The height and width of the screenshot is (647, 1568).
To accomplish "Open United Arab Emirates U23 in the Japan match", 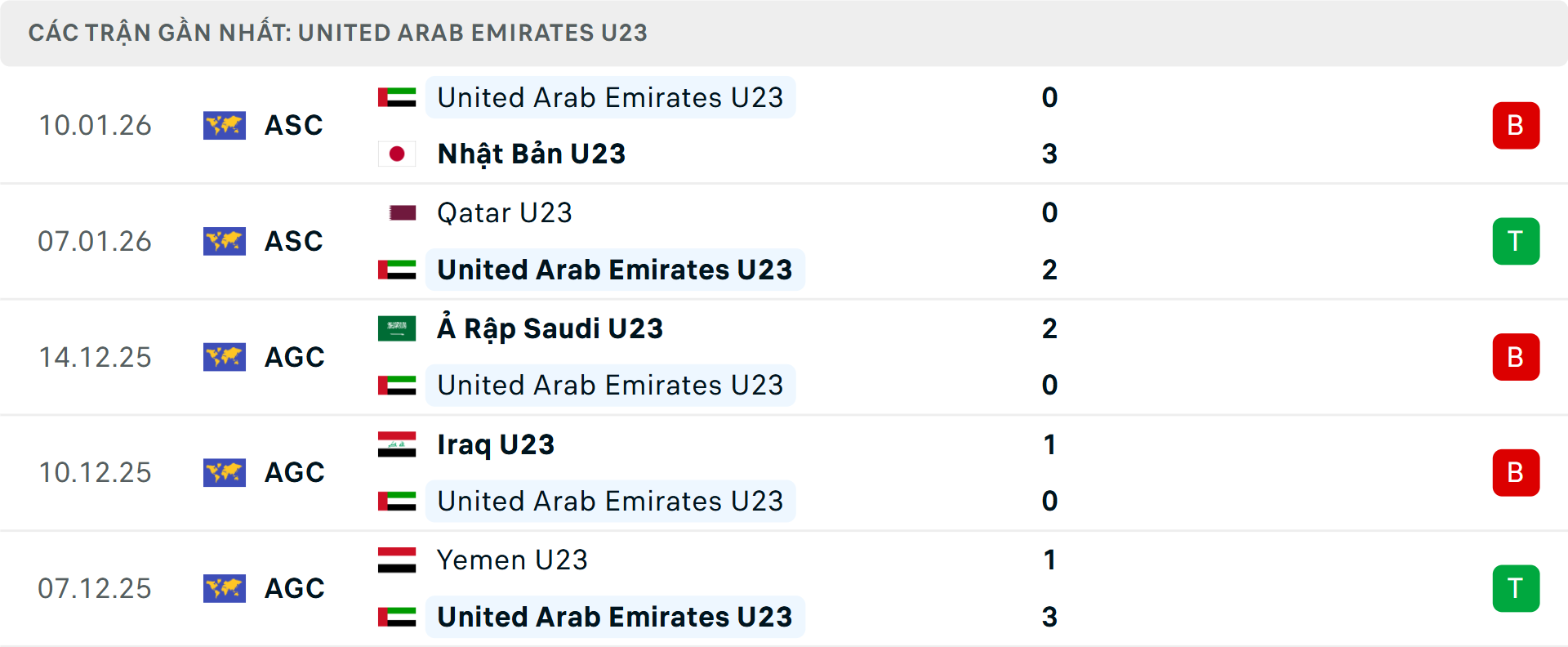I will [610, 98].
